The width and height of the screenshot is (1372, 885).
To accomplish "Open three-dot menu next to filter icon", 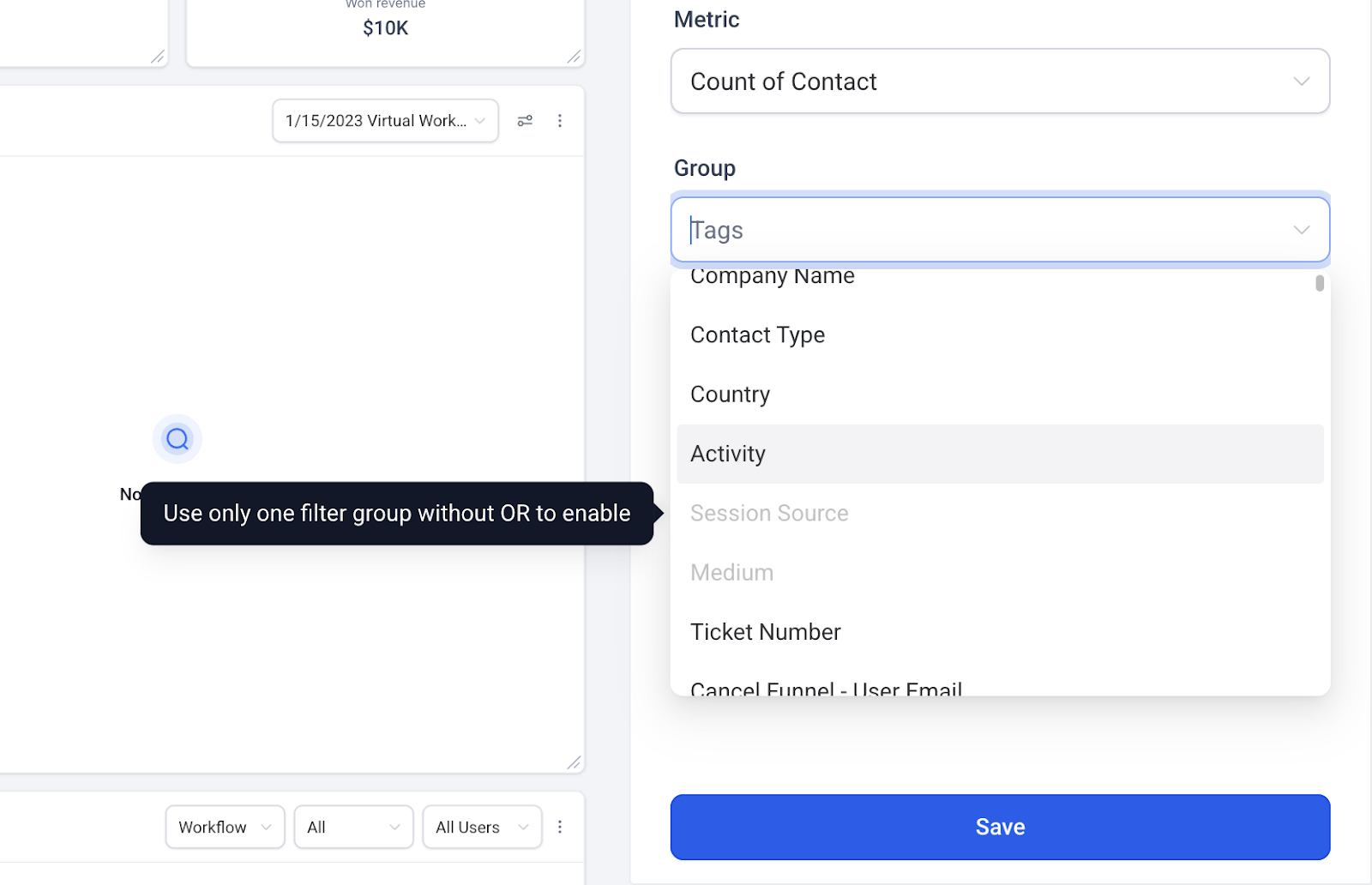I will 560,121.
